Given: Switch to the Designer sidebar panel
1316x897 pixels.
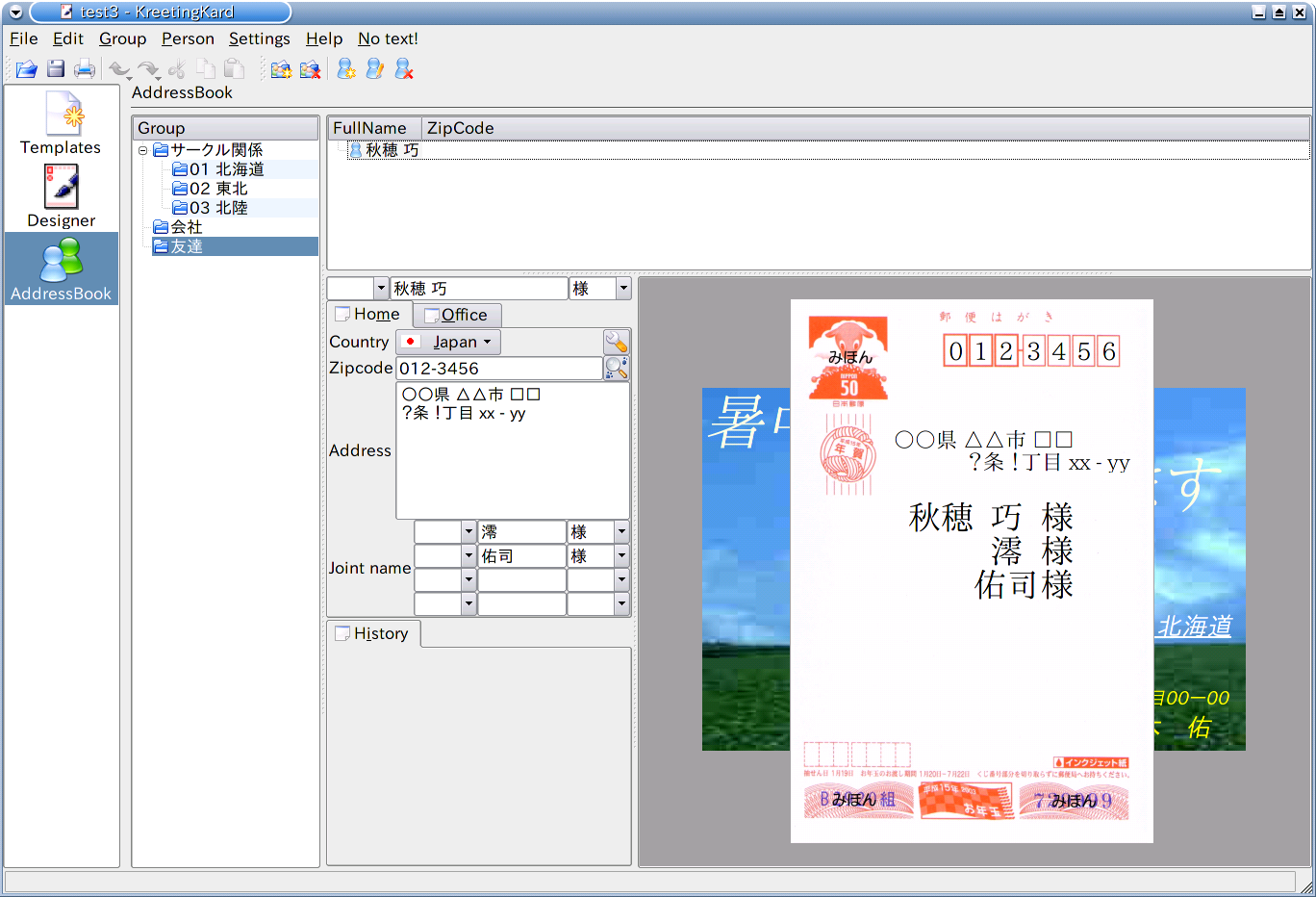Looking at the screenshot, I should coord(61,196).
